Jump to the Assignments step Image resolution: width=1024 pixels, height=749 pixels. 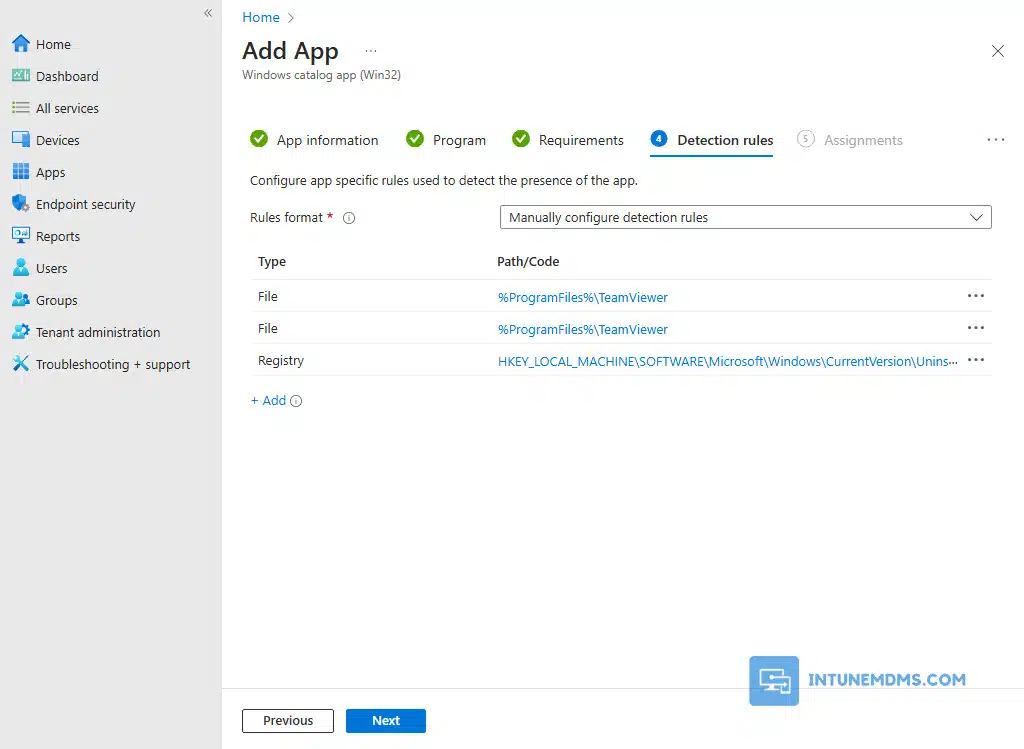coord(850,140)
